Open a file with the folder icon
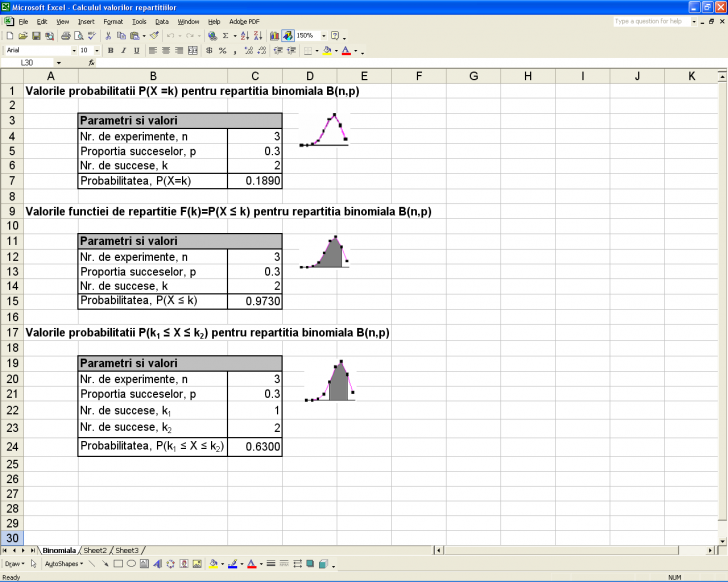The image size is (728, 582). pyautogui.click(x=23, y=36)
